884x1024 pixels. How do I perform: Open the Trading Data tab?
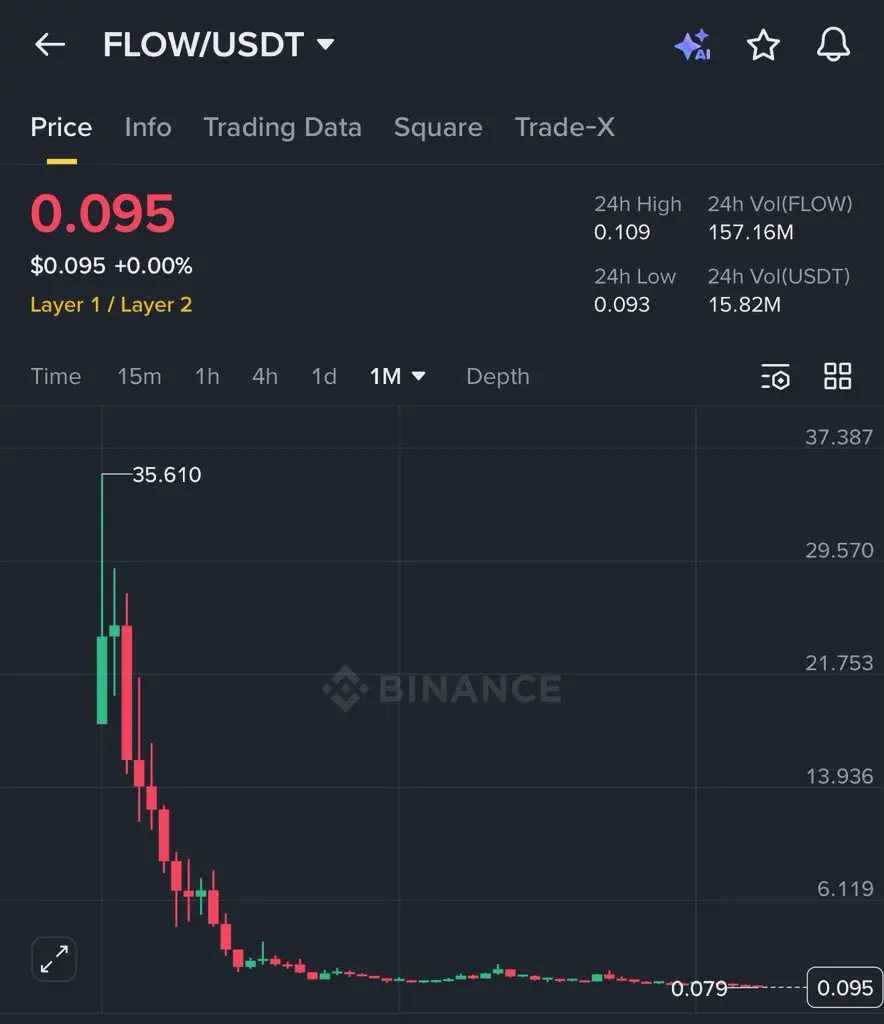[x=283, y=127]
